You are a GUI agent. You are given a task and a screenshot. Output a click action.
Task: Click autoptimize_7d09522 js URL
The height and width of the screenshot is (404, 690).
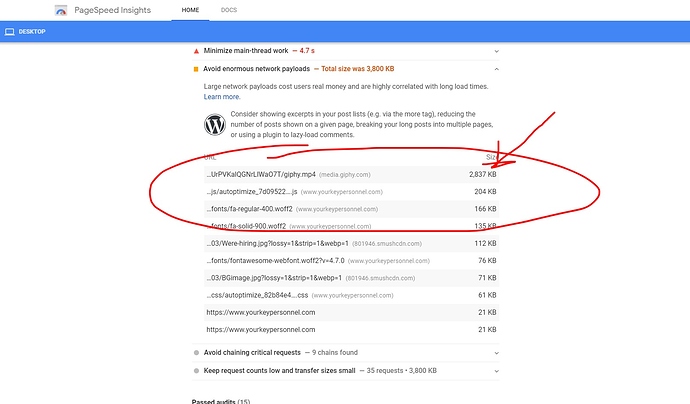click(252, 191)
